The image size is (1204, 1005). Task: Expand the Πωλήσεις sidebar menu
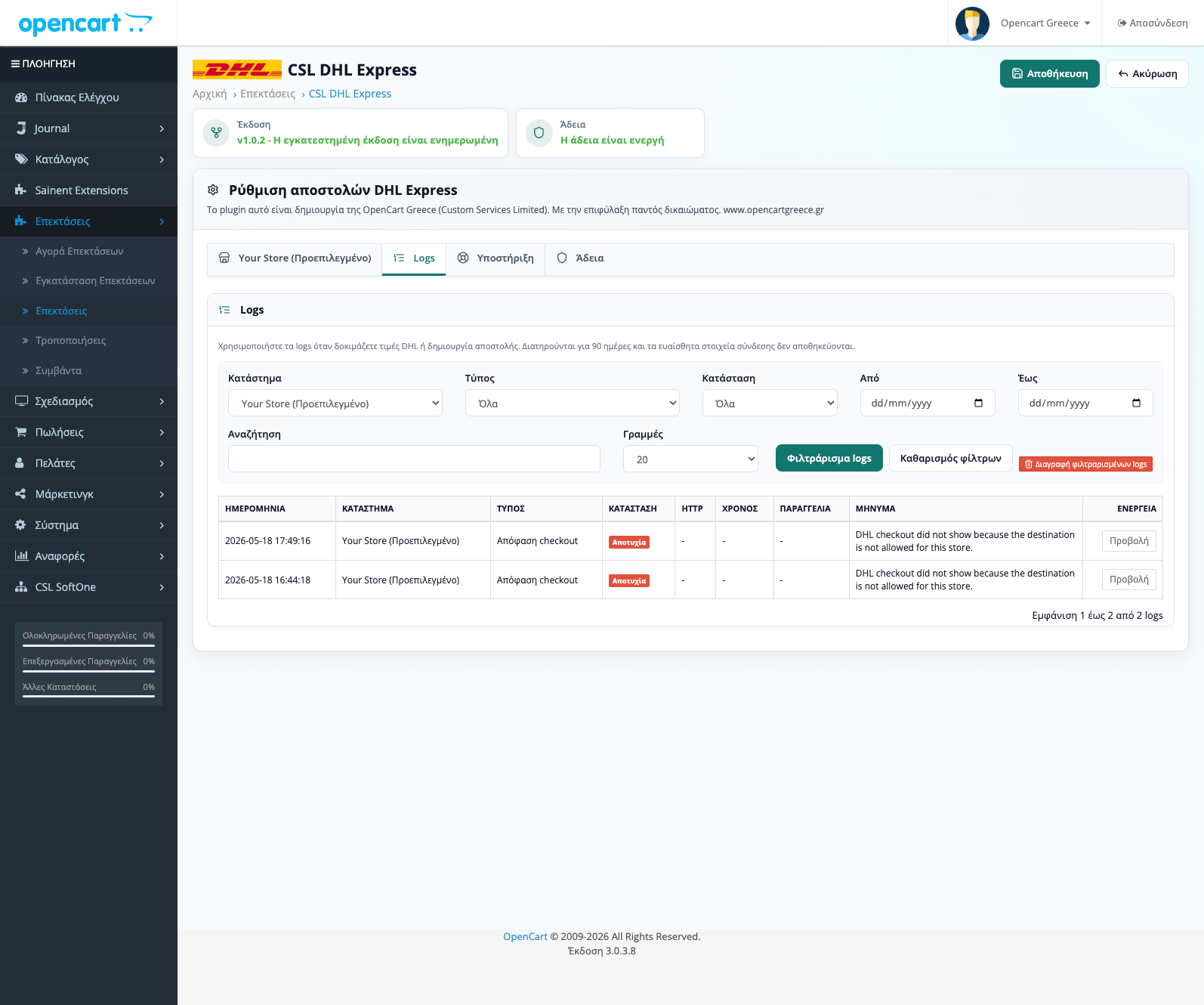pyautogui.click(x=88, y=432)
